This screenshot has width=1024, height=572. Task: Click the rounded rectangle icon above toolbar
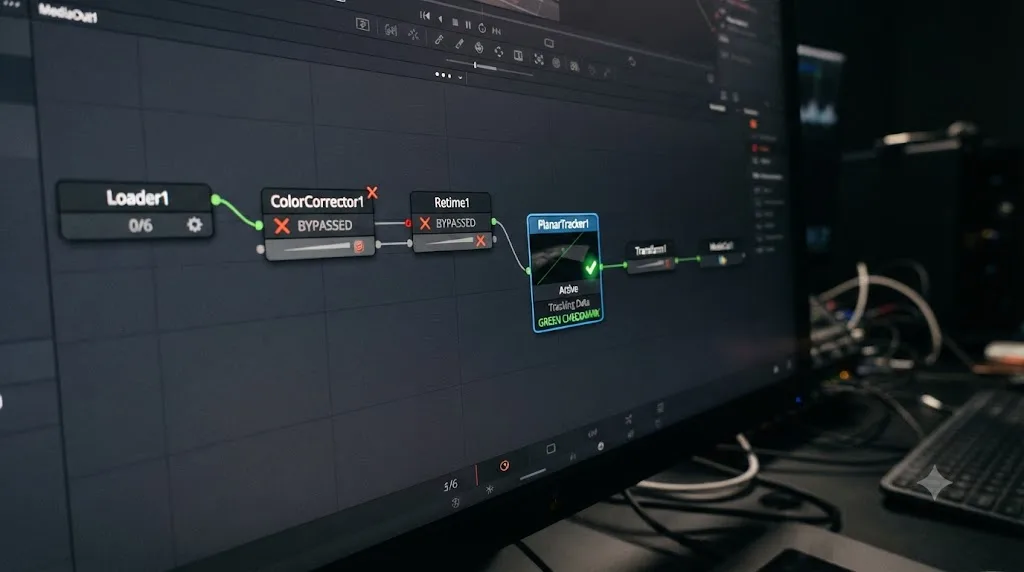tap(549, 43)
